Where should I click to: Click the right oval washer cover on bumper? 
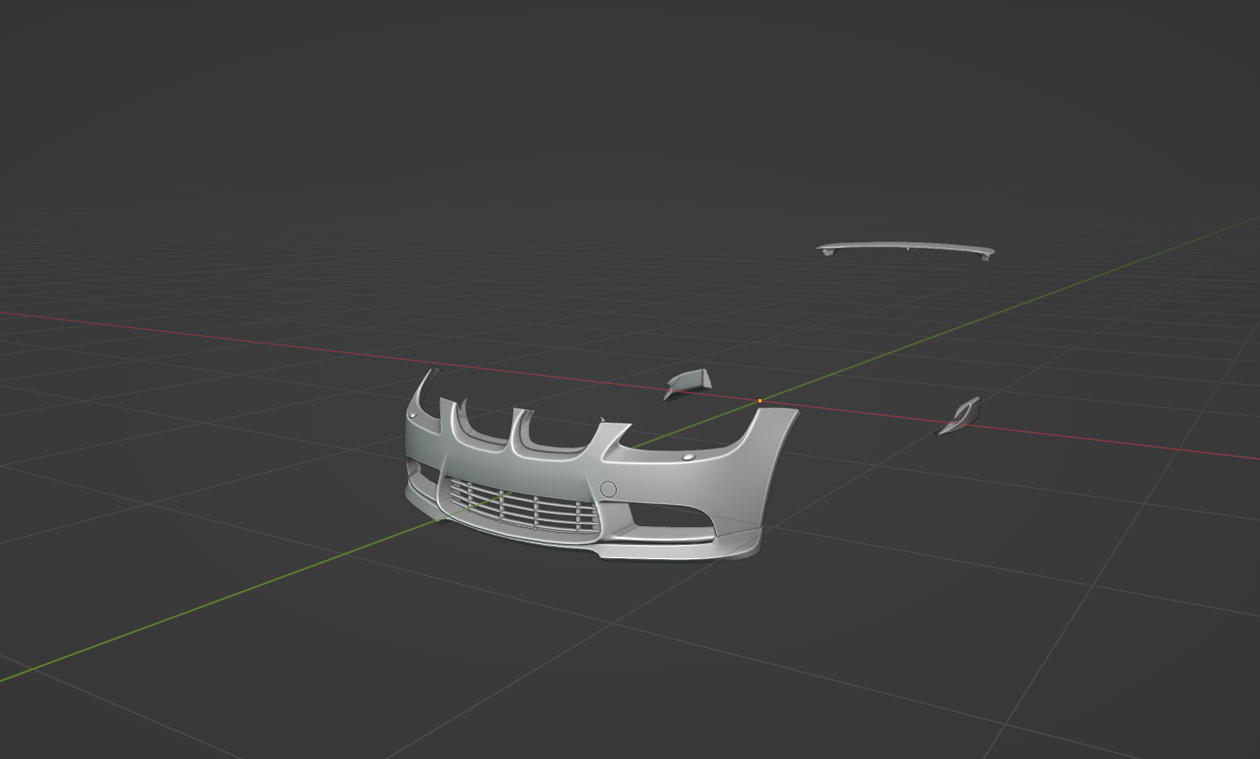click(688, 456)
